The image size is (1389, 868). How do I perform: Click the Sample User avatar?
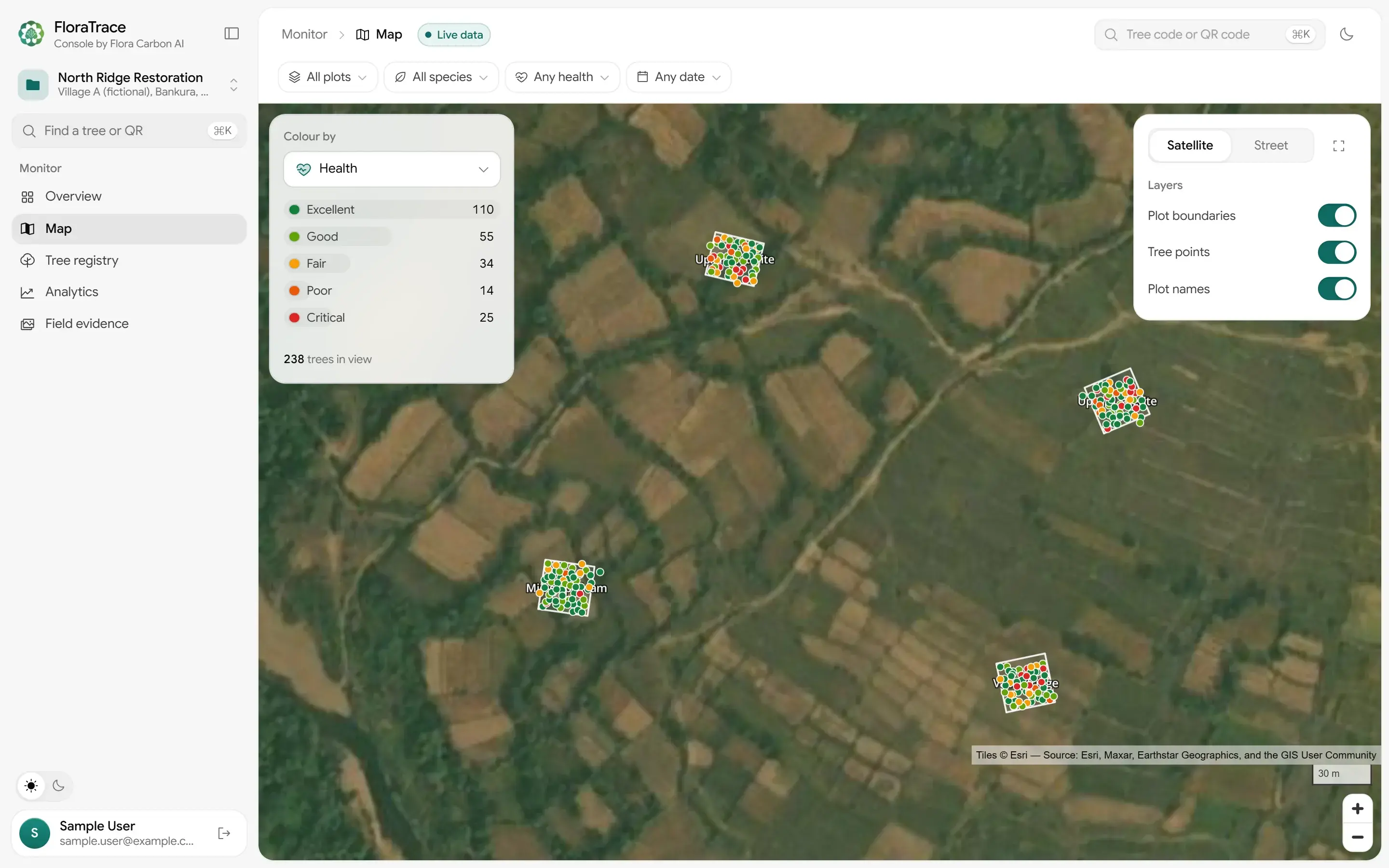pos(34,833)
